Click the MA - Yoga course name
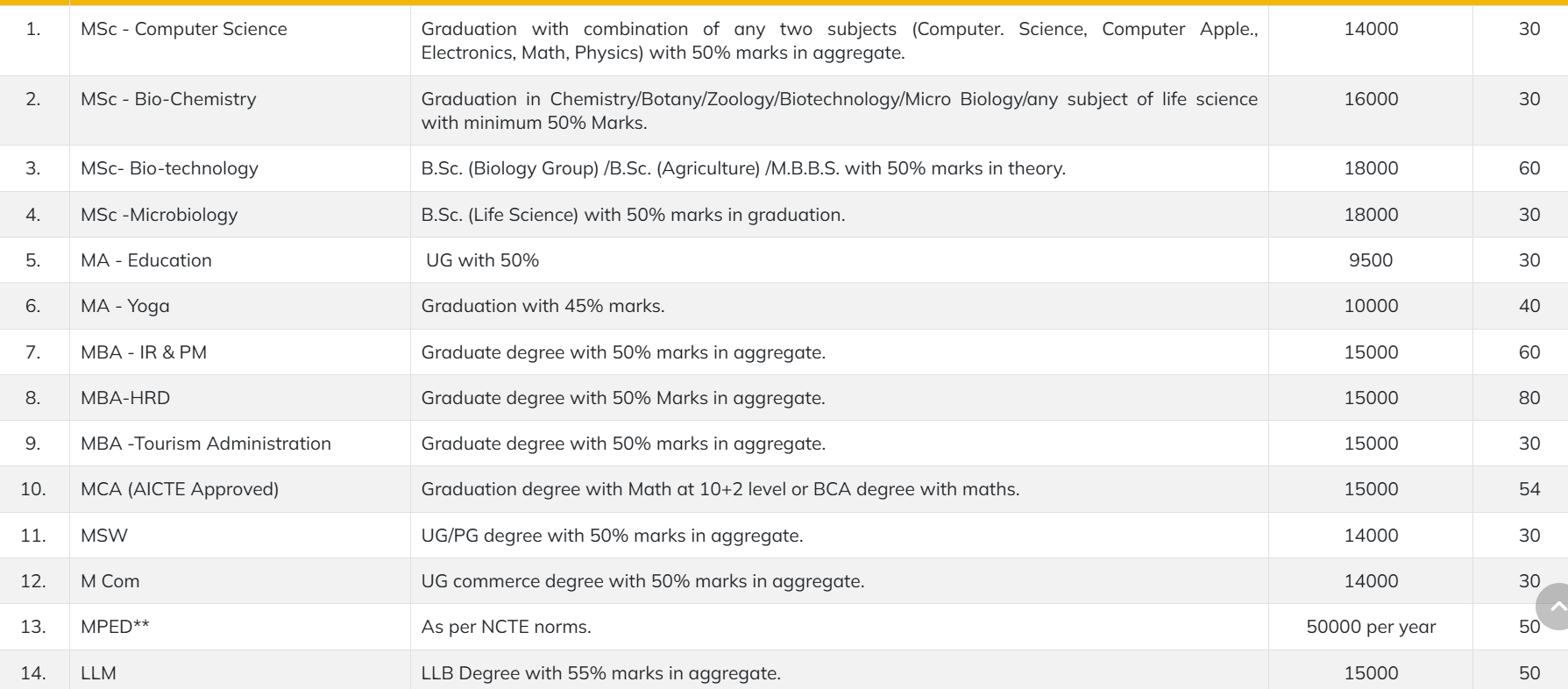The image size is (1568, 689). click(x=125, y=306)
